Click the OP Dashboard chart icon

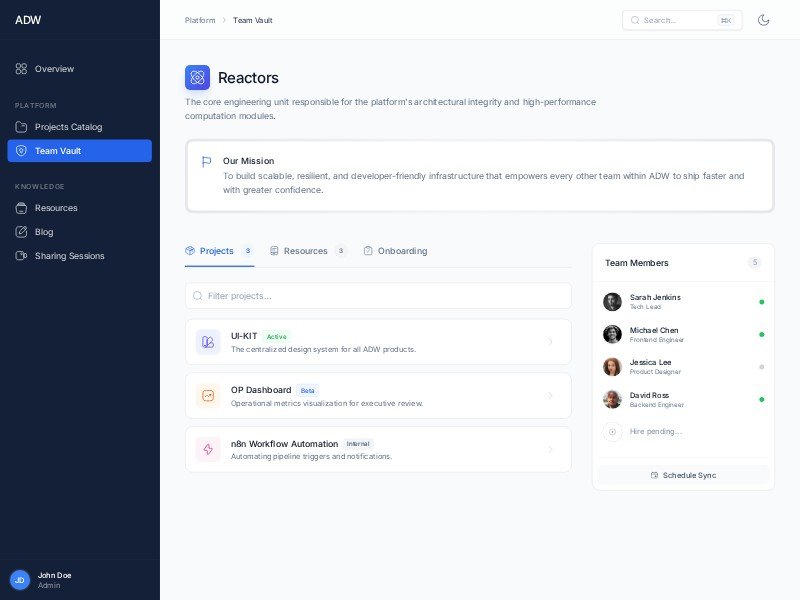pos(208,396)
